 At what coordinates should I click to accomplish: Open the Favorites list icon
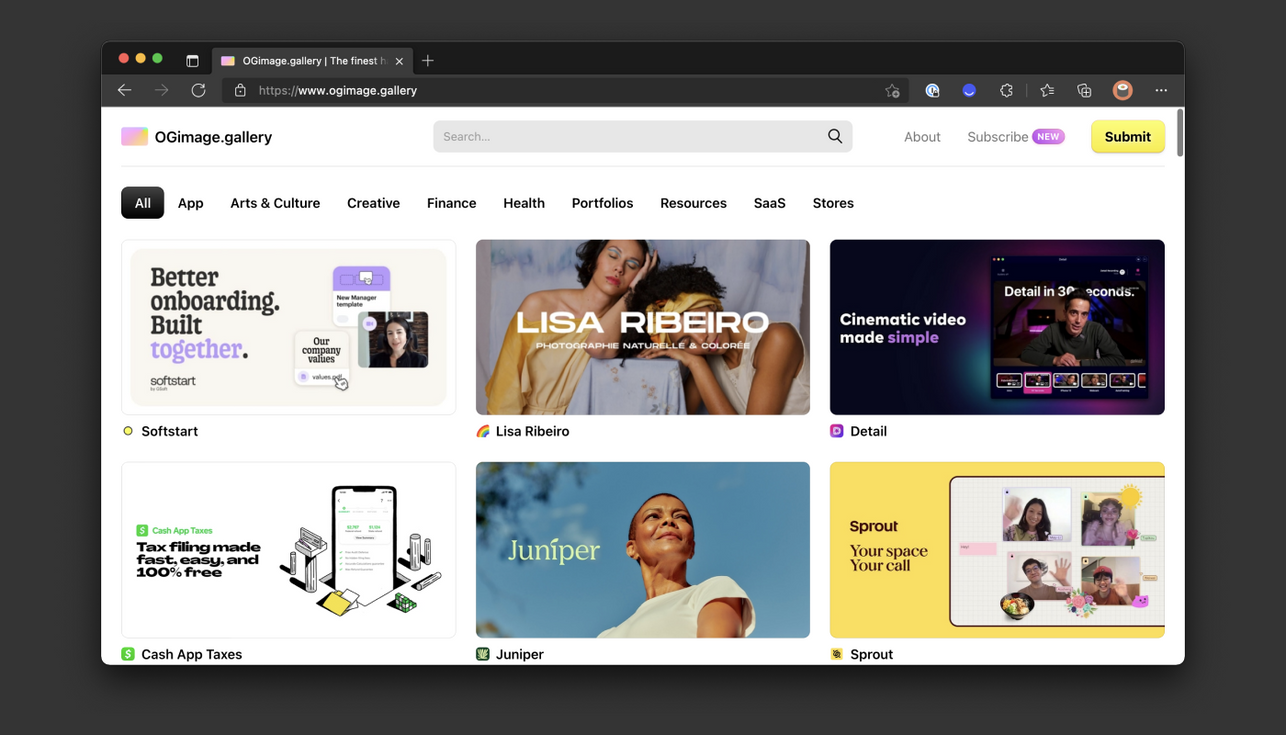1047,91
